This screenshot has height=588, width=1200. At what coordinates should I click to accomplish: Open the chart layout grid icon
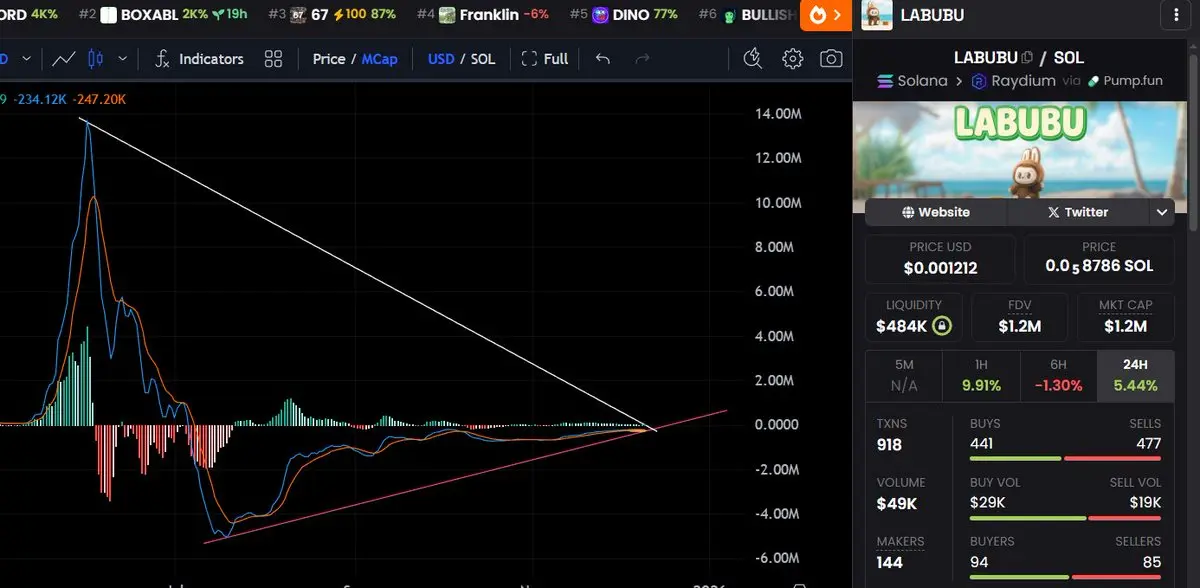pyautogui.click(x=273, y=59)
